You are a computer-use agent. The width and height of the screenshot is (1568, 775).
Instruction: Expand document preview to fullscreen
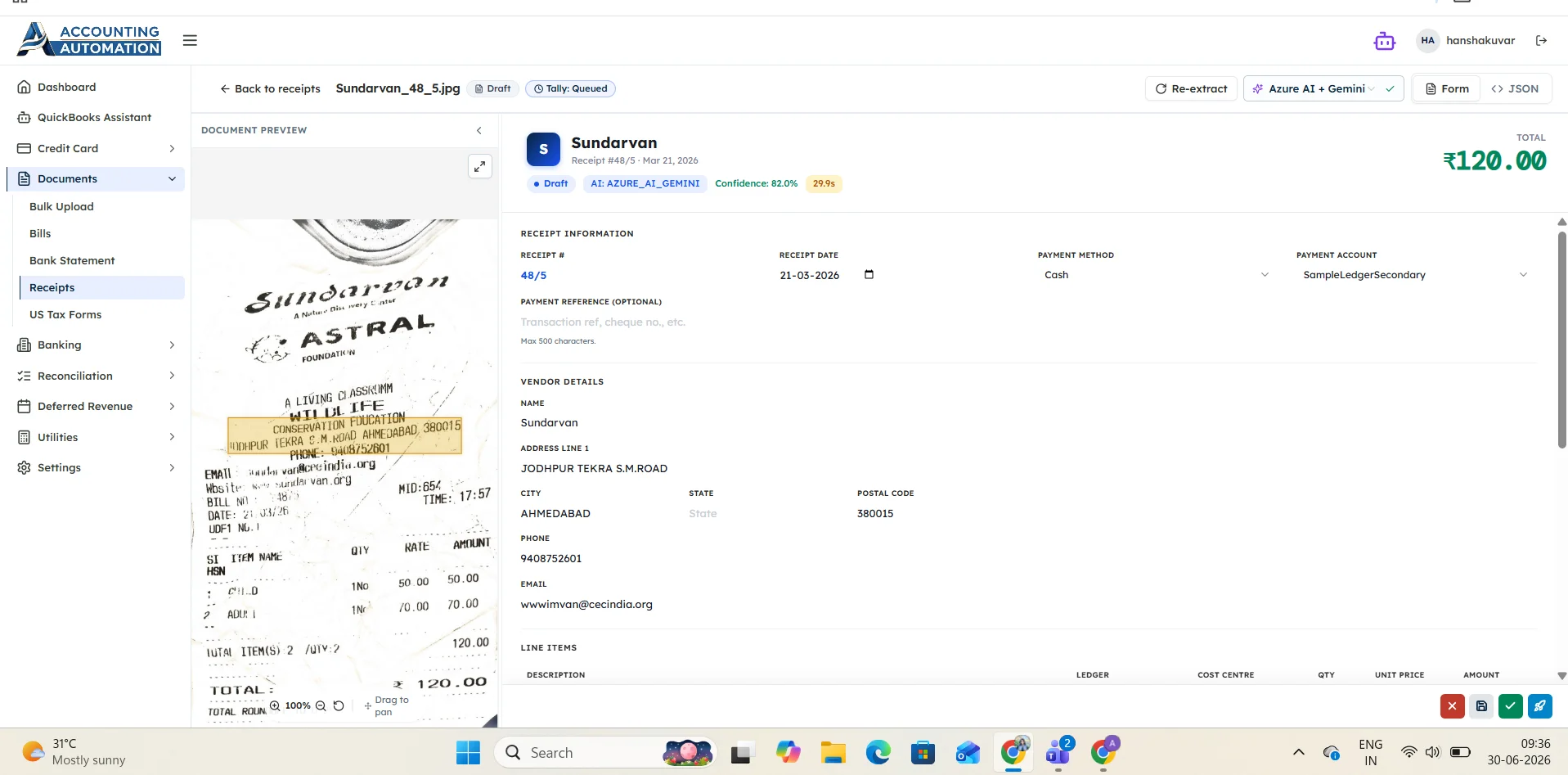point(480,167)
